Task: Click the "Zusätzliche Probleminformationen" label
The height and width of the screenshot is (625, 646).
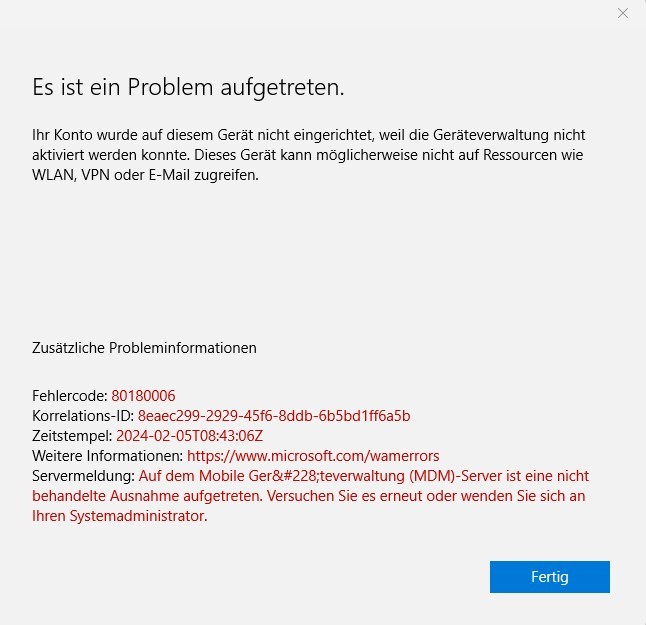Action: [144, 348]
